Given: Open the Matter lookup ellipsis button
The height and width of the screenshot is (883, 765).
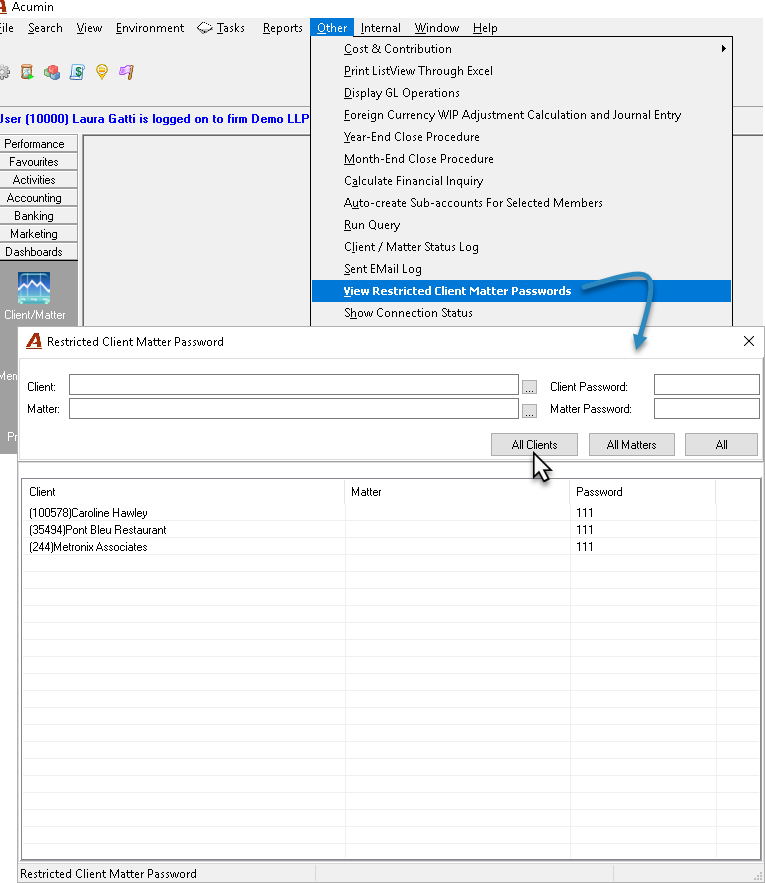Looking at the screenshot, I should tap(529, 411).
